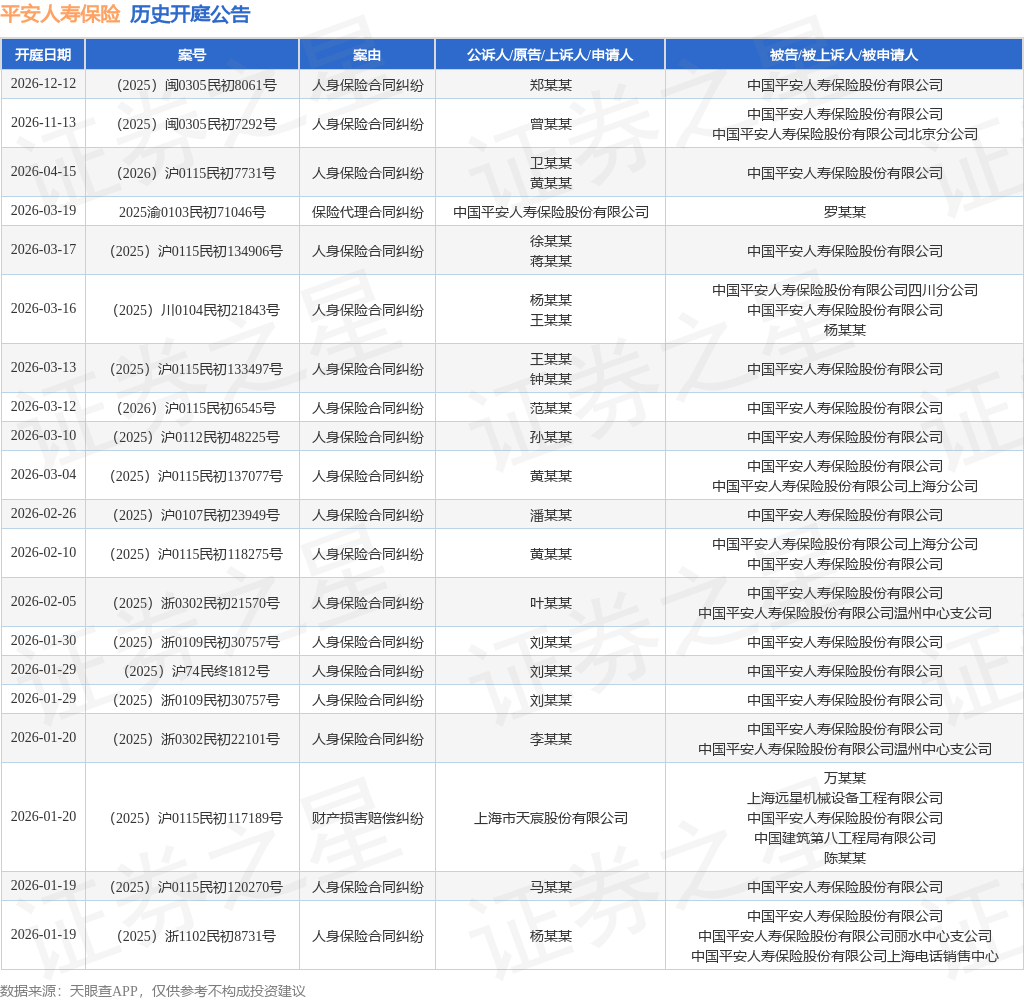The width and height of the screenshot is (1024, 1000).
Task: Click the 开庭日期 column header
Action: pos(43,55)
